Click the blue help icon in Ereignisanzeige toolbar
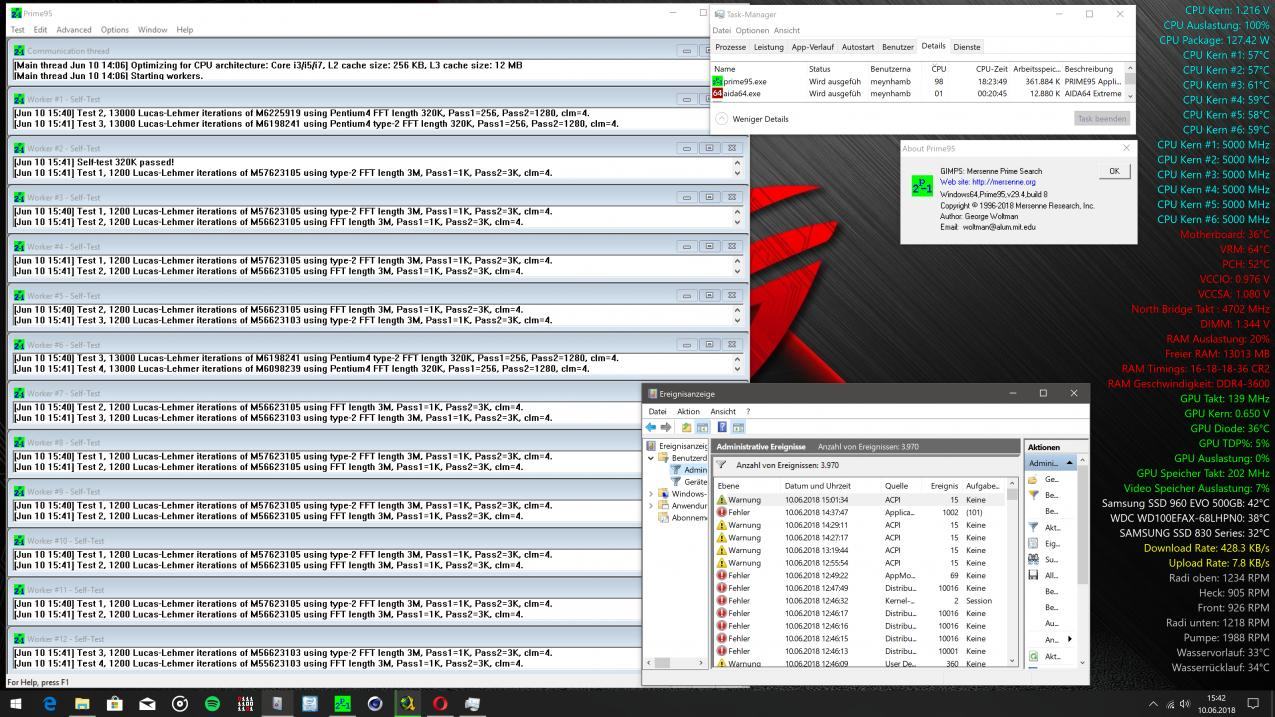 pyautogui.click(x=722, y=427)
